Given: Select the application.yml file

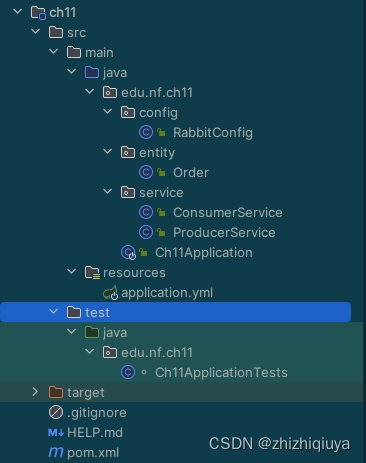Looking at the screenshot, I should tap(167, 293).
